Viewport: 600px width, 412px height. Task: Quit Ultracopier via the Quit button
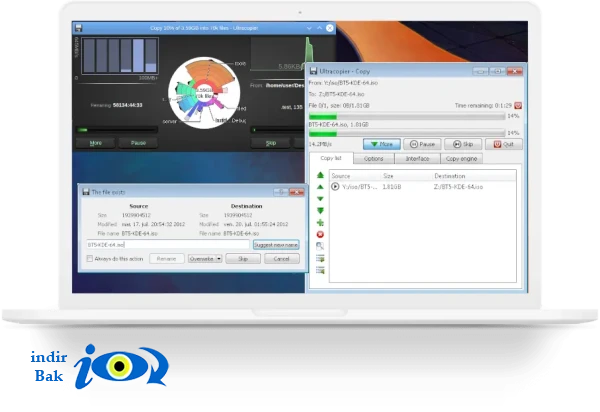(x=504, y=144)
